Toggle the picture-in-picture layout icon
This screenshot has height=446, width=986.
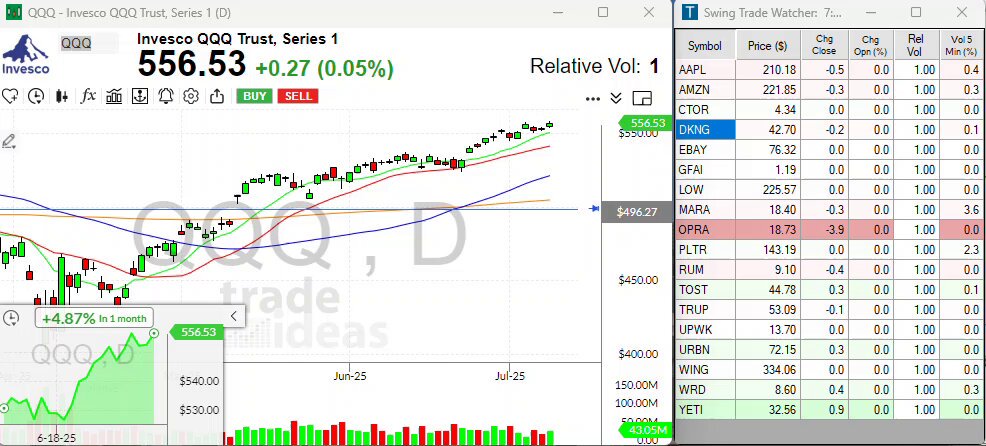click(x=642, y=98)
